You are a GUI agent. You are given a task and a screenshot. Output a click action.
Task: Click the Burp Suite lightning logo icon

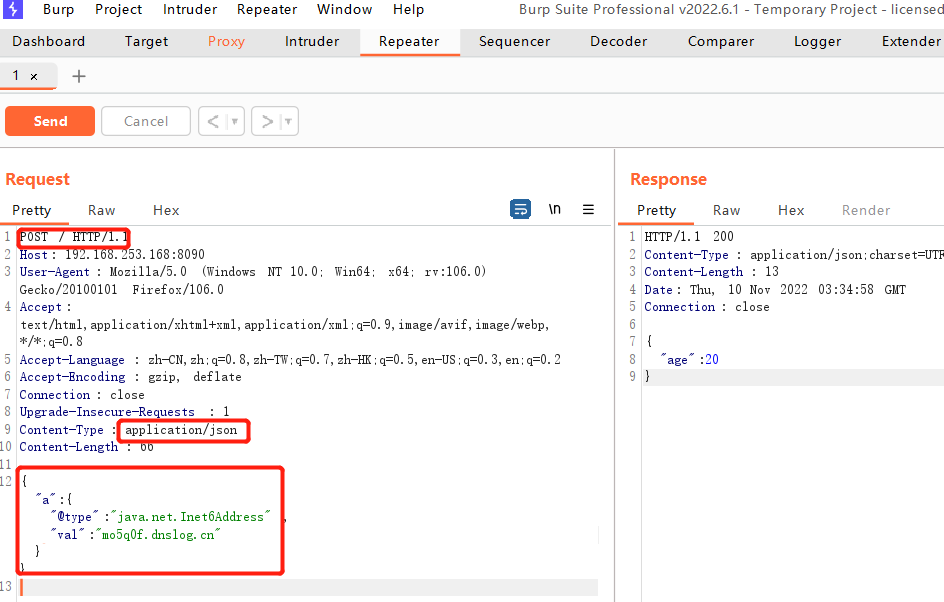tap(12, 9)
